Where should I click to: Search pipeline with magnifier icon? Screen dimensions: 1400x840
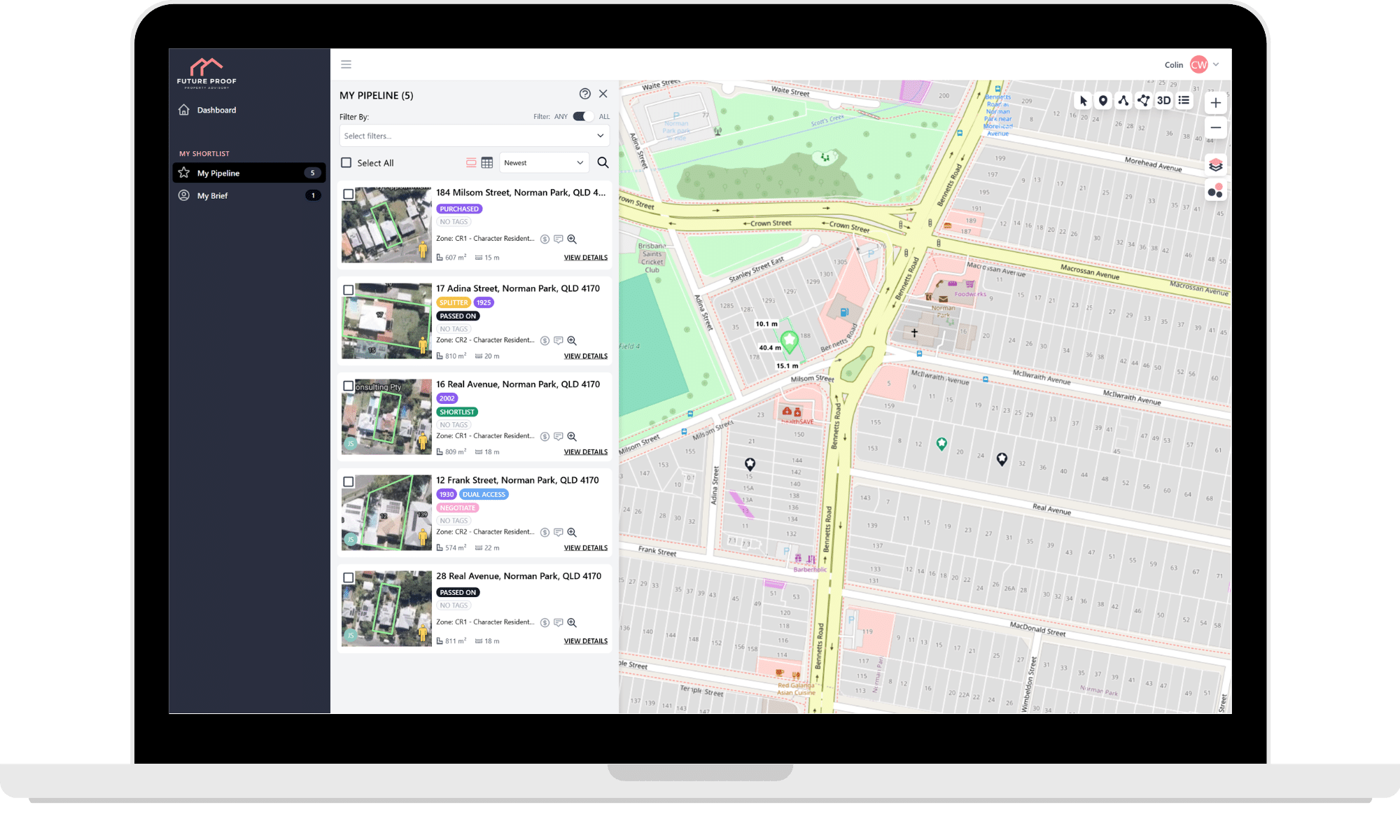pyautogui.click(x=603, y=162)
